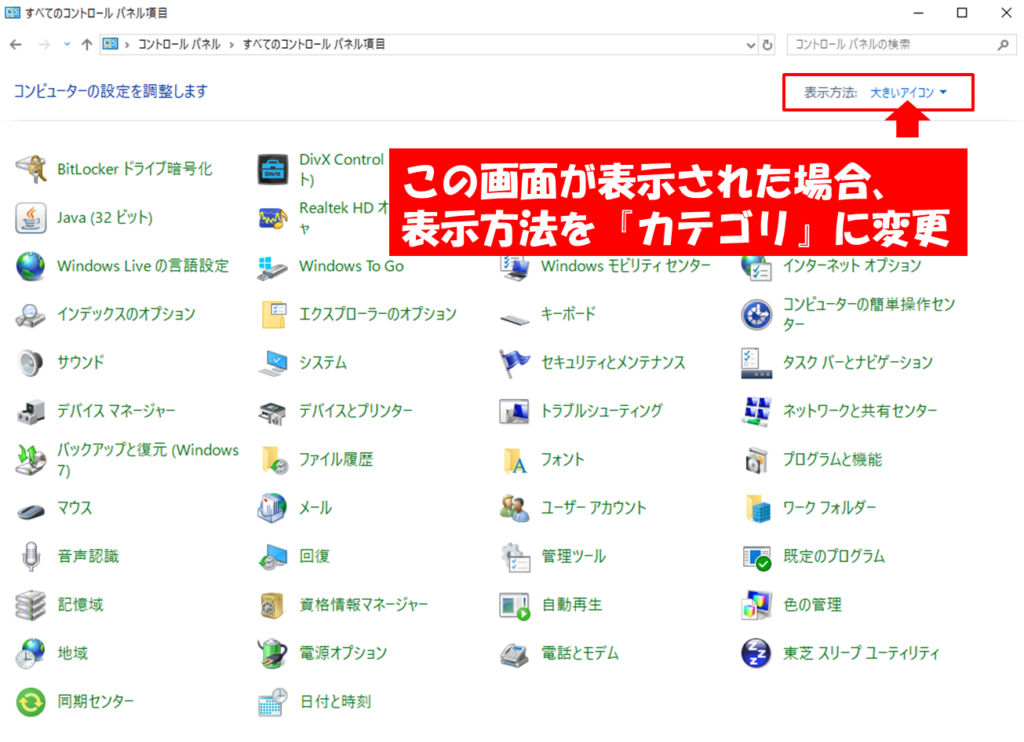Open the キーボード icon
The width and height of the screenshot is (1024, 742).
[x=515, y=317]
